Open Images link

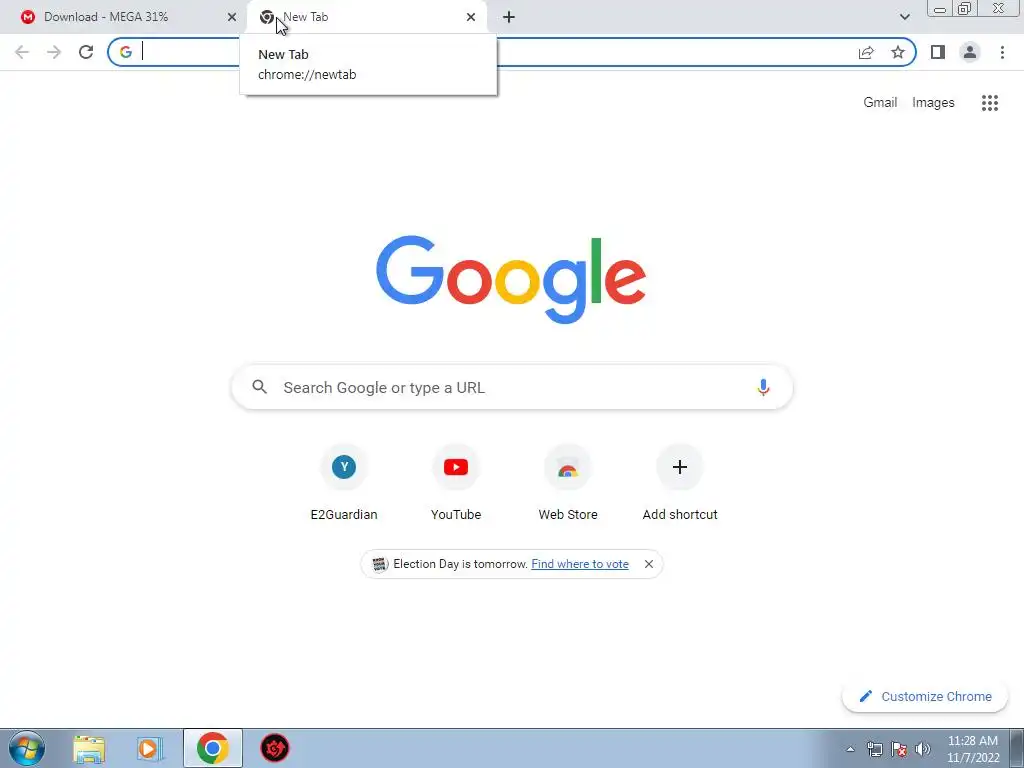coord(933,103)
